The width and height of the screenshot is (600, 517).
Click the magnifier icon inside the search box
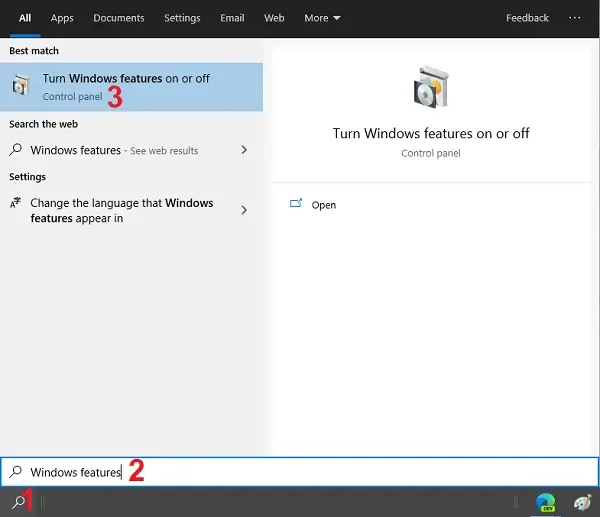click(15, 472)
